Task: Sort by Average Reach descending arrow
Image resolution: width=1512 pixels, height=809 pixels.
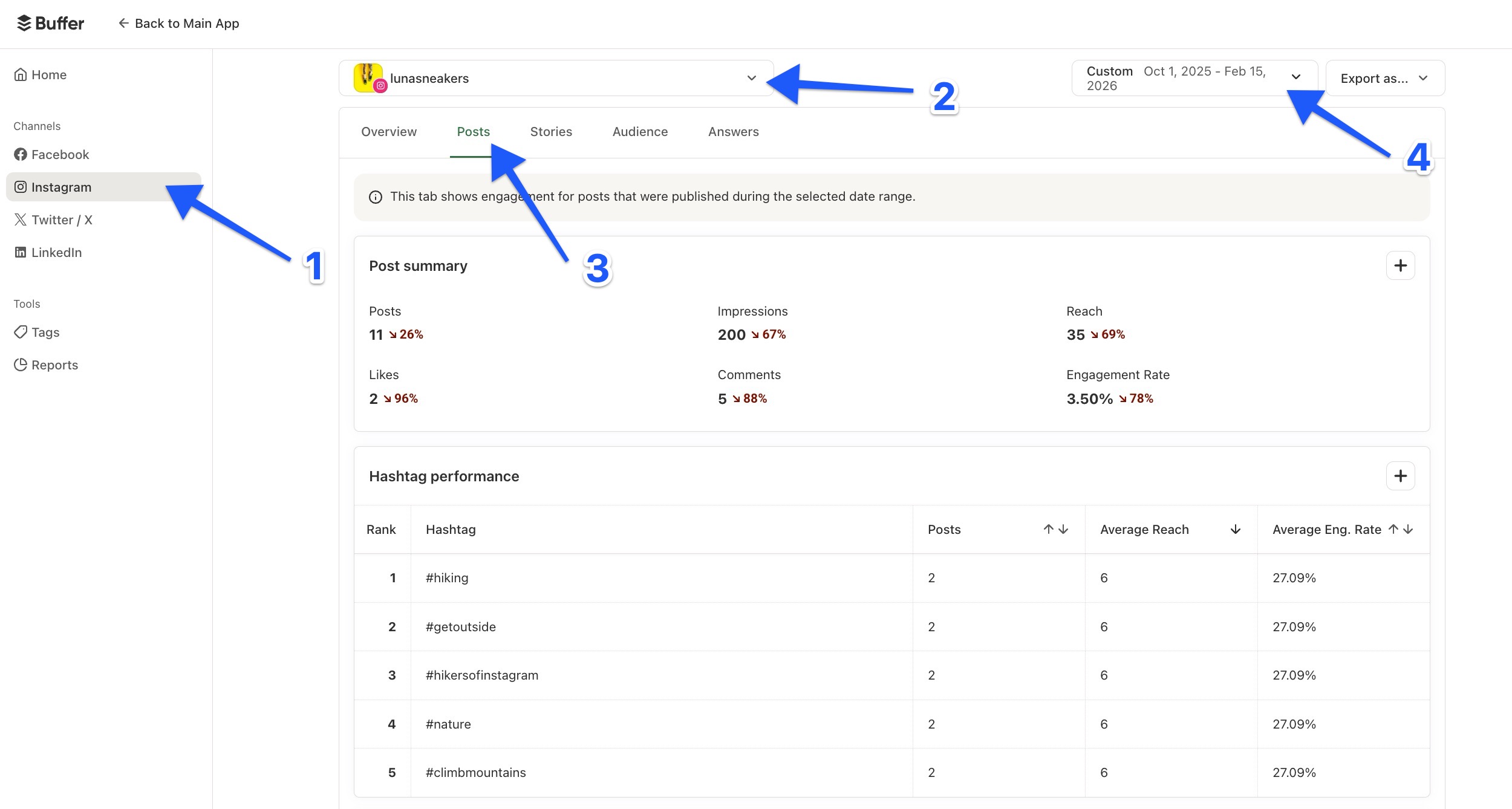Action: (x=1236, y=529)
